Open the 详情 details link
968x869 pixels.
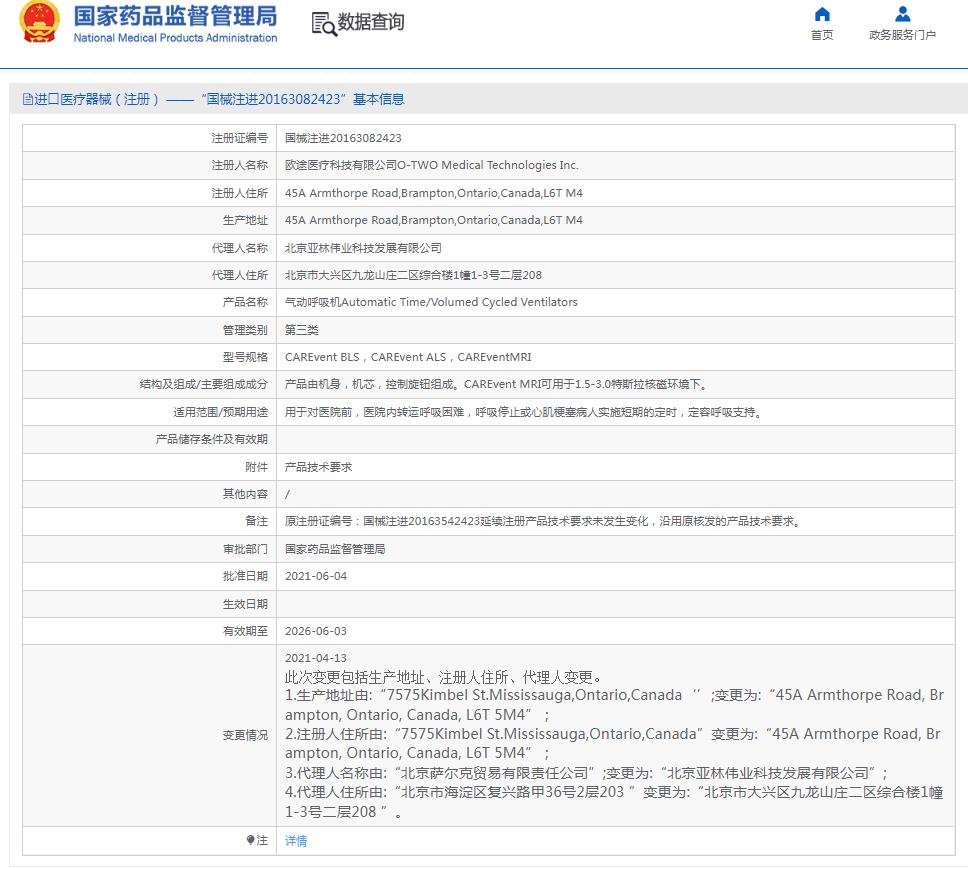(296, 840)
